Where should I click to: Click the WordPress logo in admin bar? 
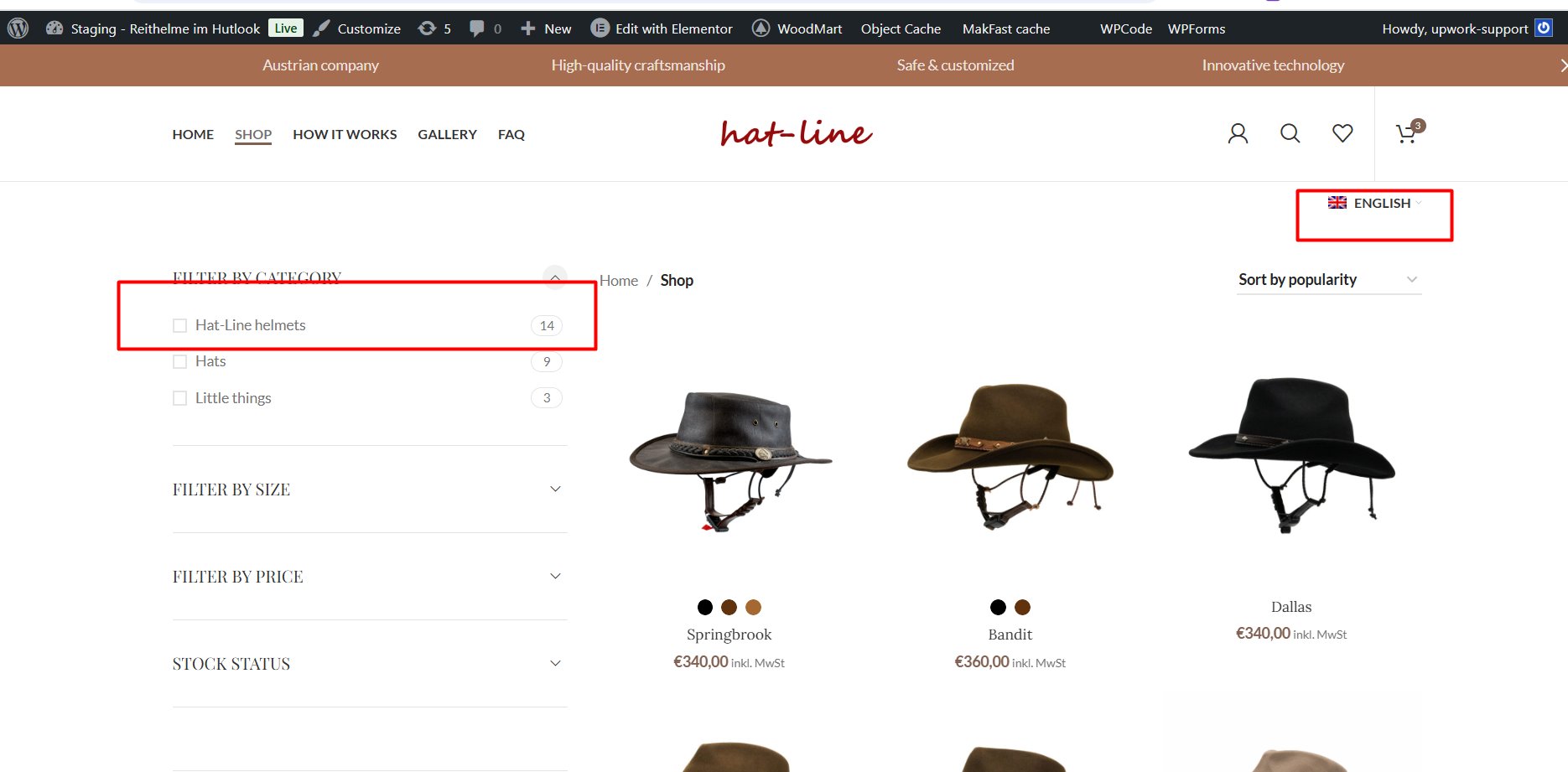tap(18, 28)
